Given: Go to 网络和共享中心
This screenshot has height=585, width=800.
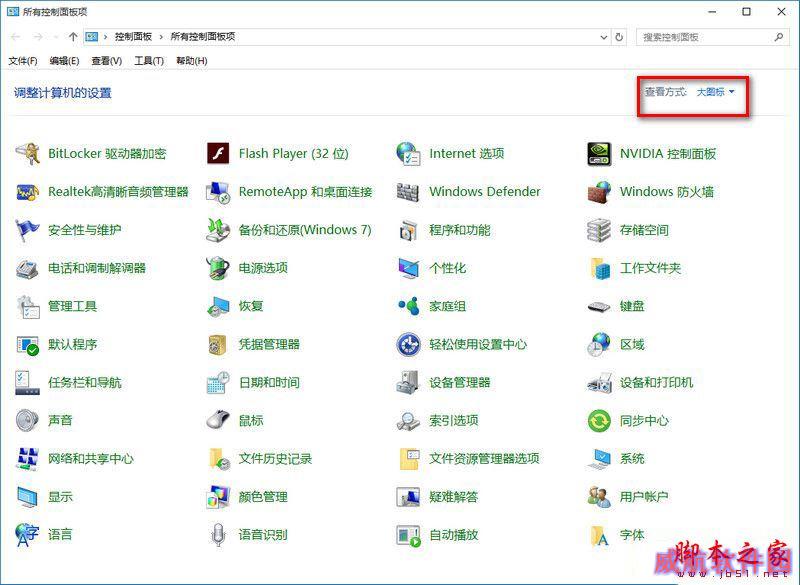Looking at the screenshot, I should pyautogui.click(x=91, y=459).
